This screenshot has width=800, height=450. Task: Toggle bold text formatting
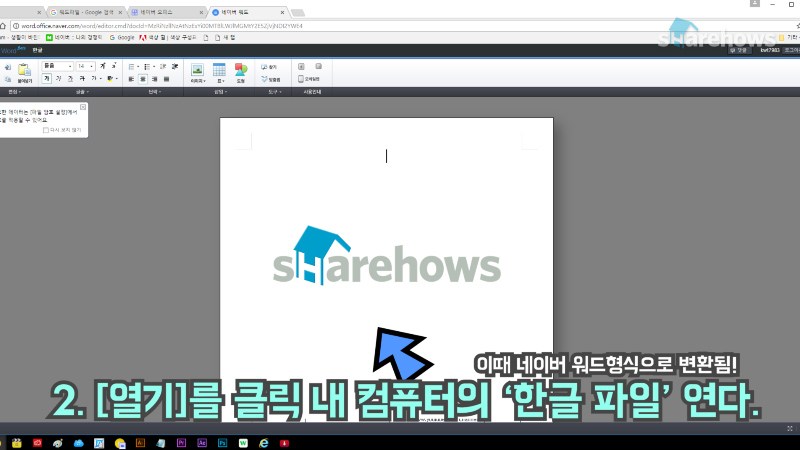(x=46, y=79)
